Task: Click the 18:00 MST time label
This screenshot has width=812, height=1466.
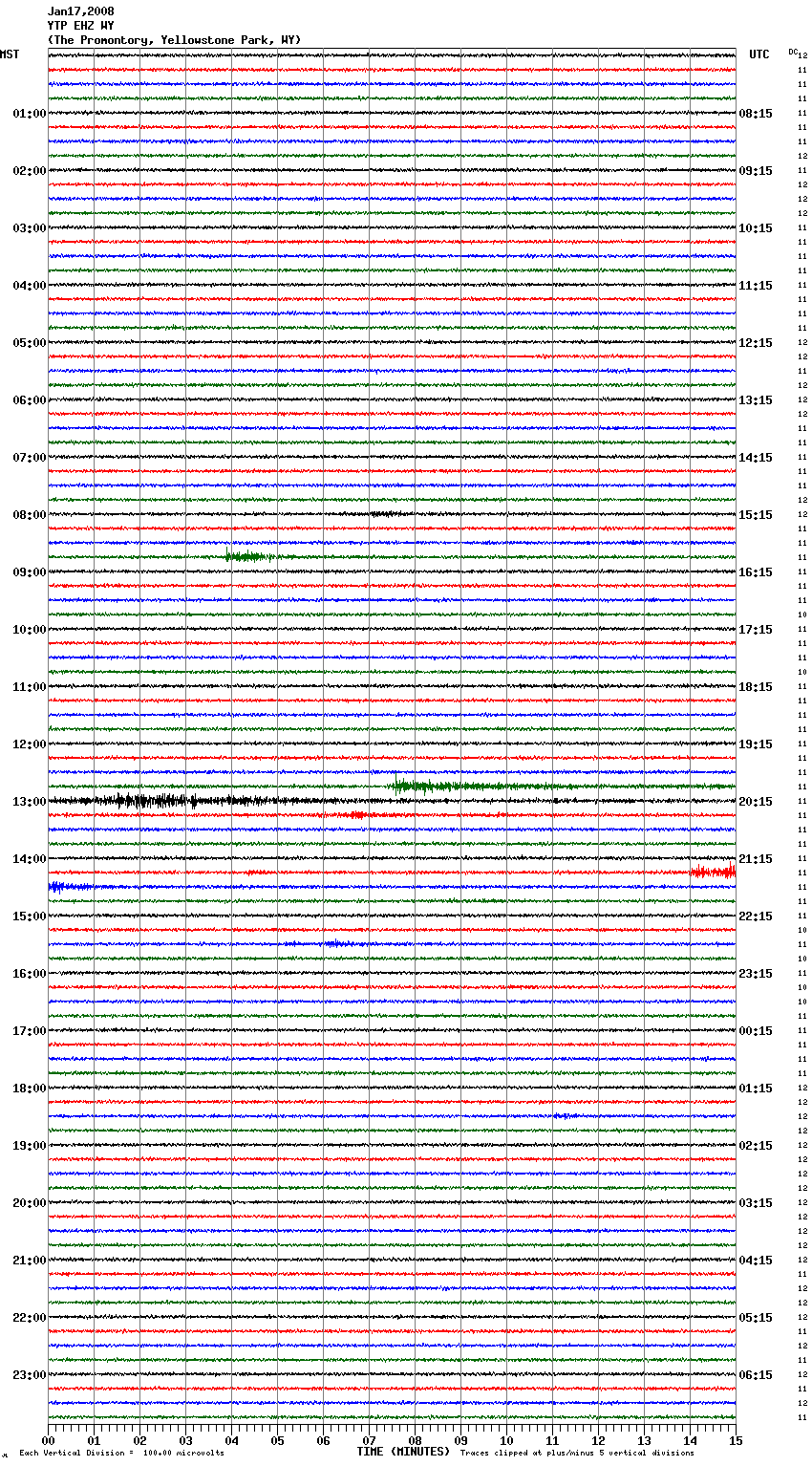Action: tap(30, 1089)
